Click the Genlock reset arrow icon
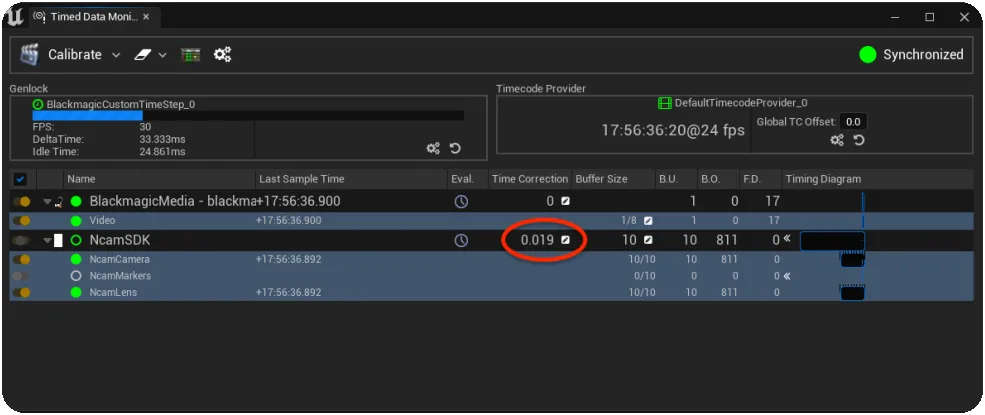 [455, 149]
